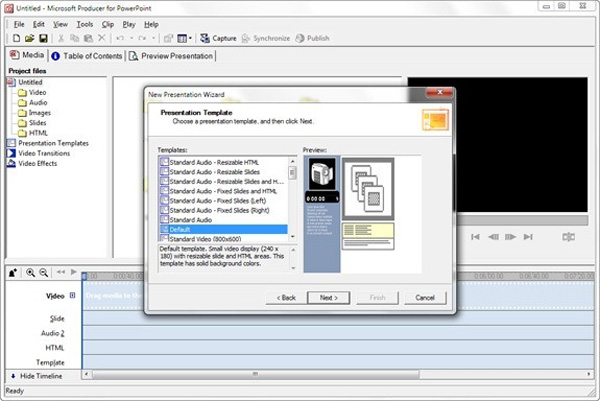The image size is (600, 401).
Task: Click the templates list scroll-up arrow
Action: pyautogui.click(x=293, y=161)
